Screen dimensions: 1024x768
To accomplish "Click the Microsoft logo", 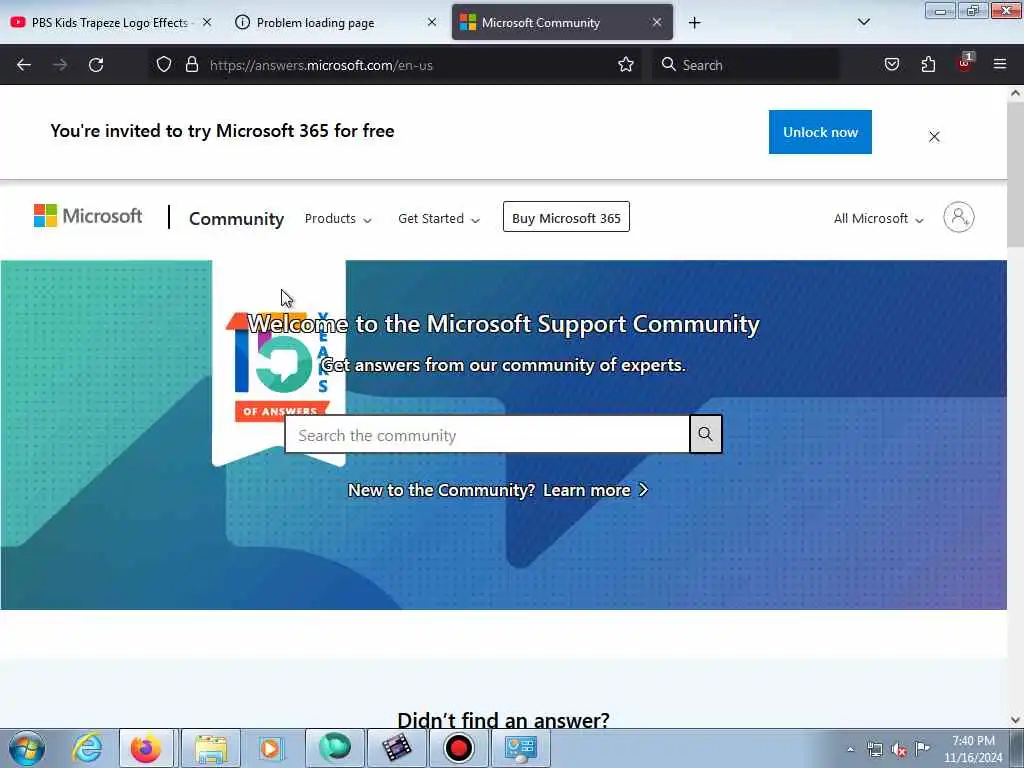I will tap(88, 216).
